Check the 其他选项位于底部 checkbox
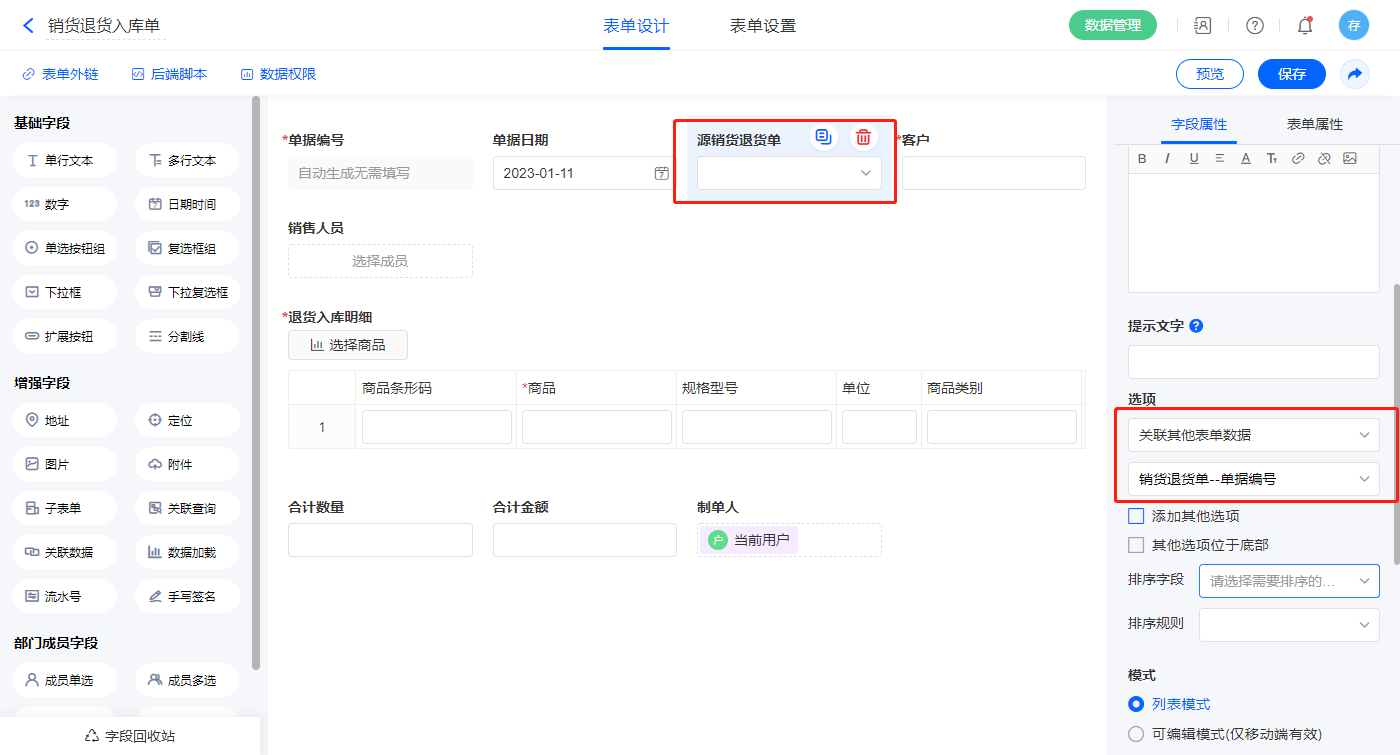Image resolution: width=1400 pixels, height=755 pixels. pyautogui.click(x=1135, y=545)
